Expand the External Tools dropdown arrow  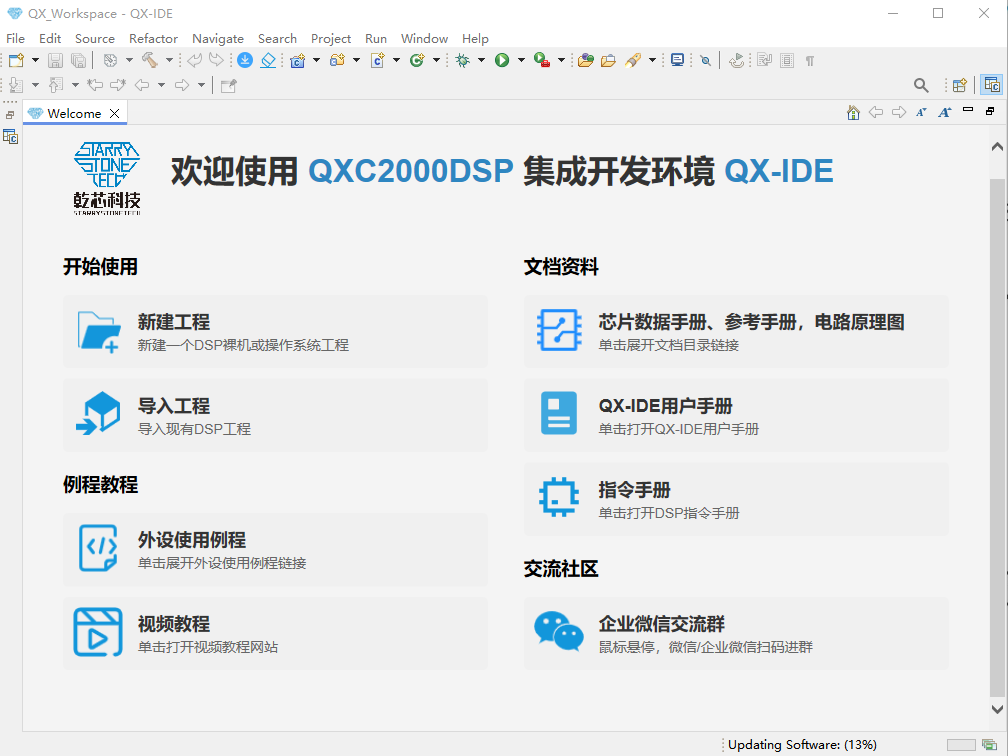tap(561, 60)
